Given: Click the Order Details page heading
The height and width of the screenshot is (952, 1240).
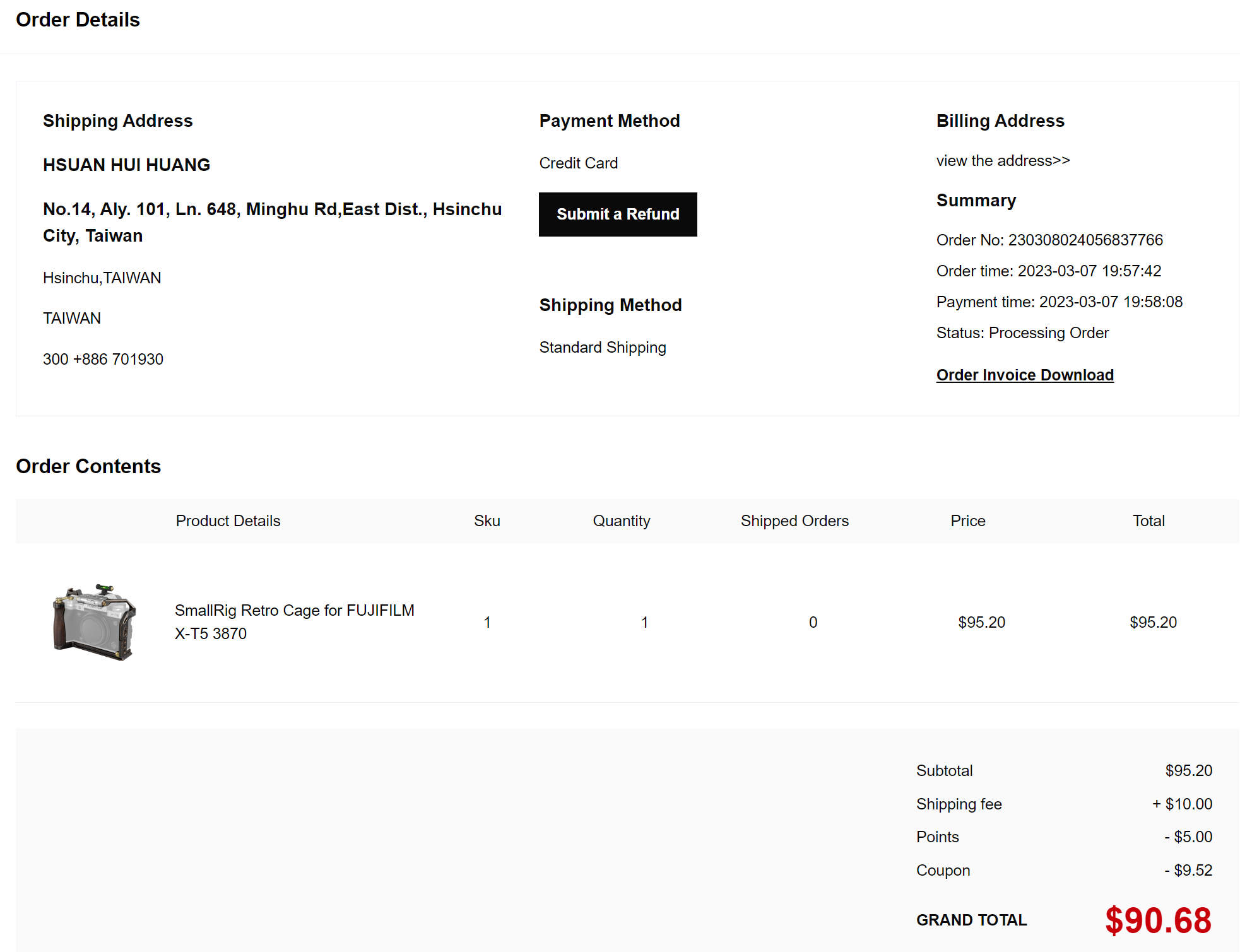Looking at the screenshot, I should pos(78,20).
